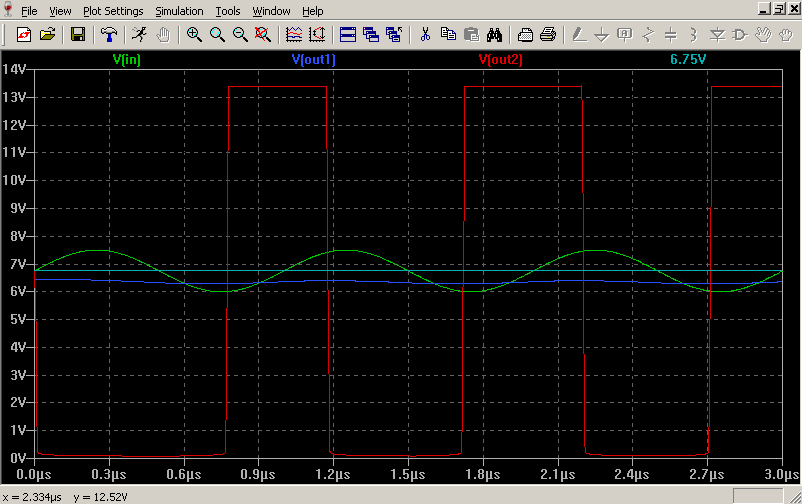Click the 0.0µs time axis label
The height and width of the screenshot is (504, 802).
click(34, 474)
